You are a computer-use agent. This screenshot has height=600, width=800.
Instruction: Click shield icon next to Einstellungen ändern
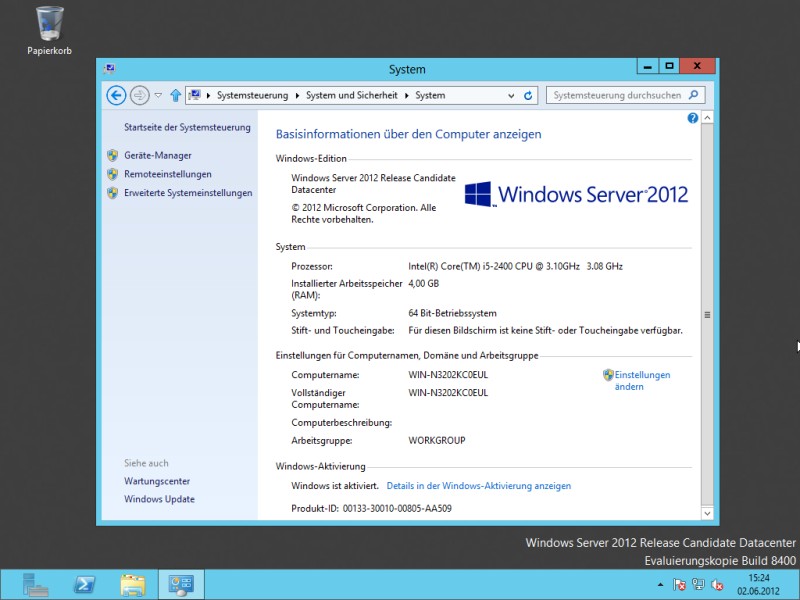tap(608, 375)
